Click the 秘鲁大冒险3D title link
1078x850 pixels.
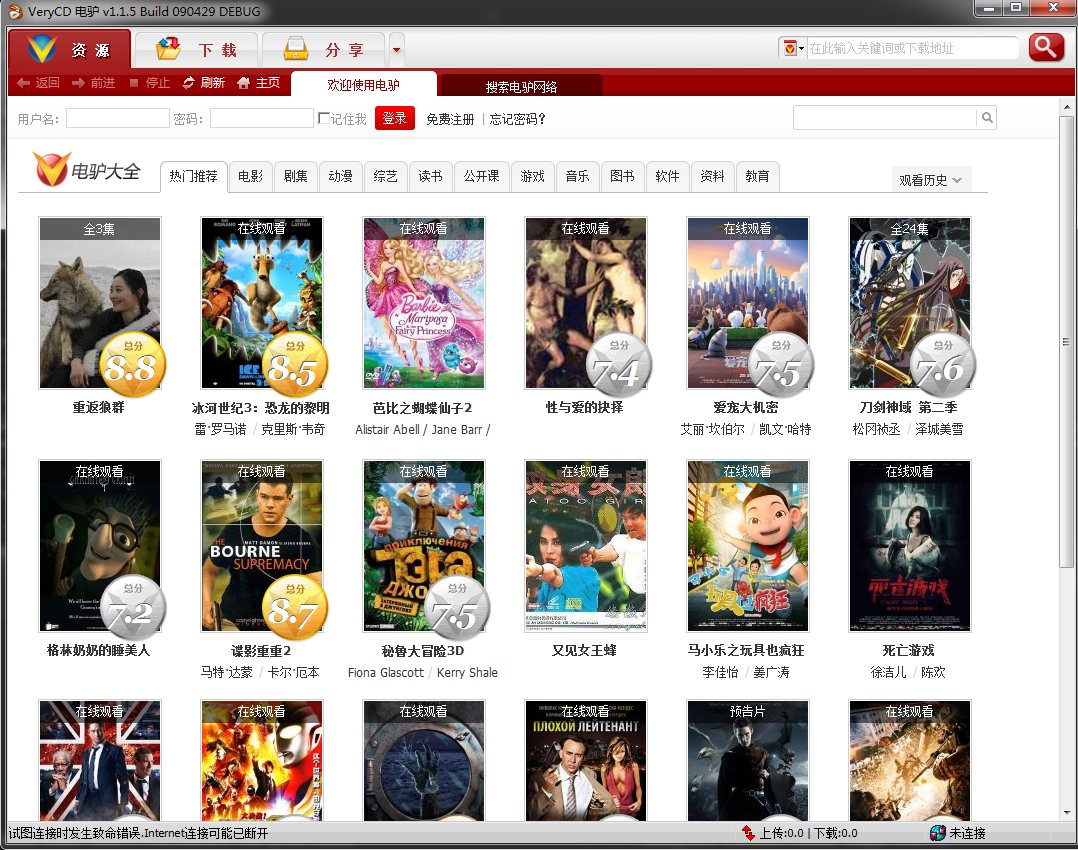click(x=423, y=651)
